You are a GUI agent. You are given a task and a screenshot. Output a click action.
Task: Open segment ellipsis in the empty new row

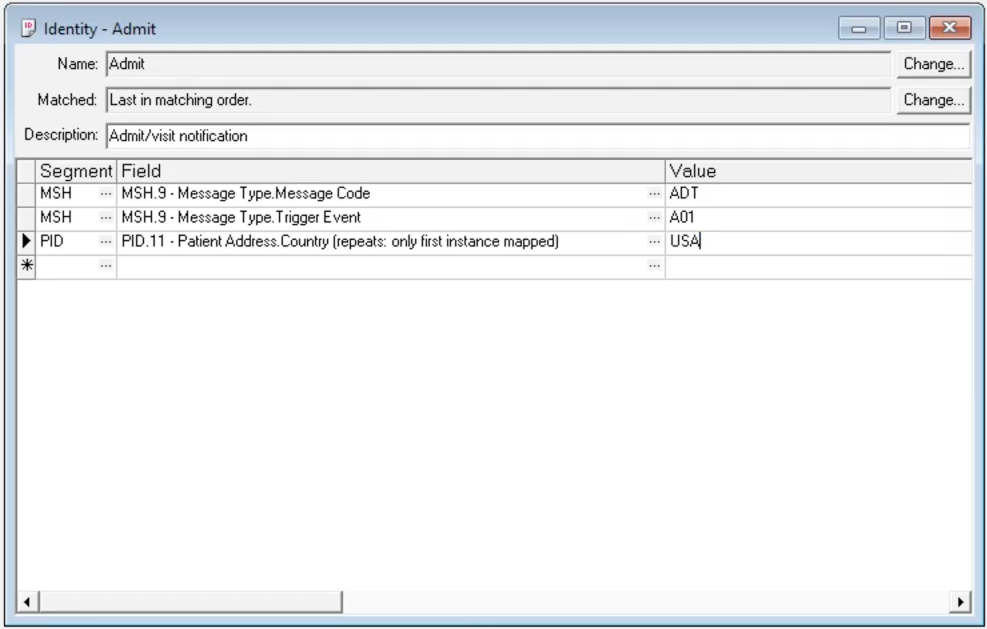(x=106, y=266)
